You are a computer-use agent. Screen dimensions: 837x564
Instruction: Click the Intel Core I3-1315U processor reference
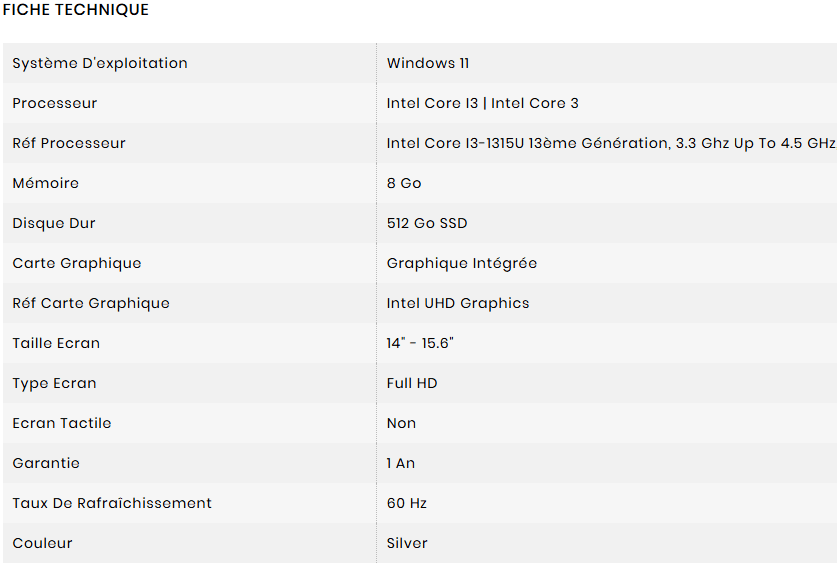click(x=610, y=143)
